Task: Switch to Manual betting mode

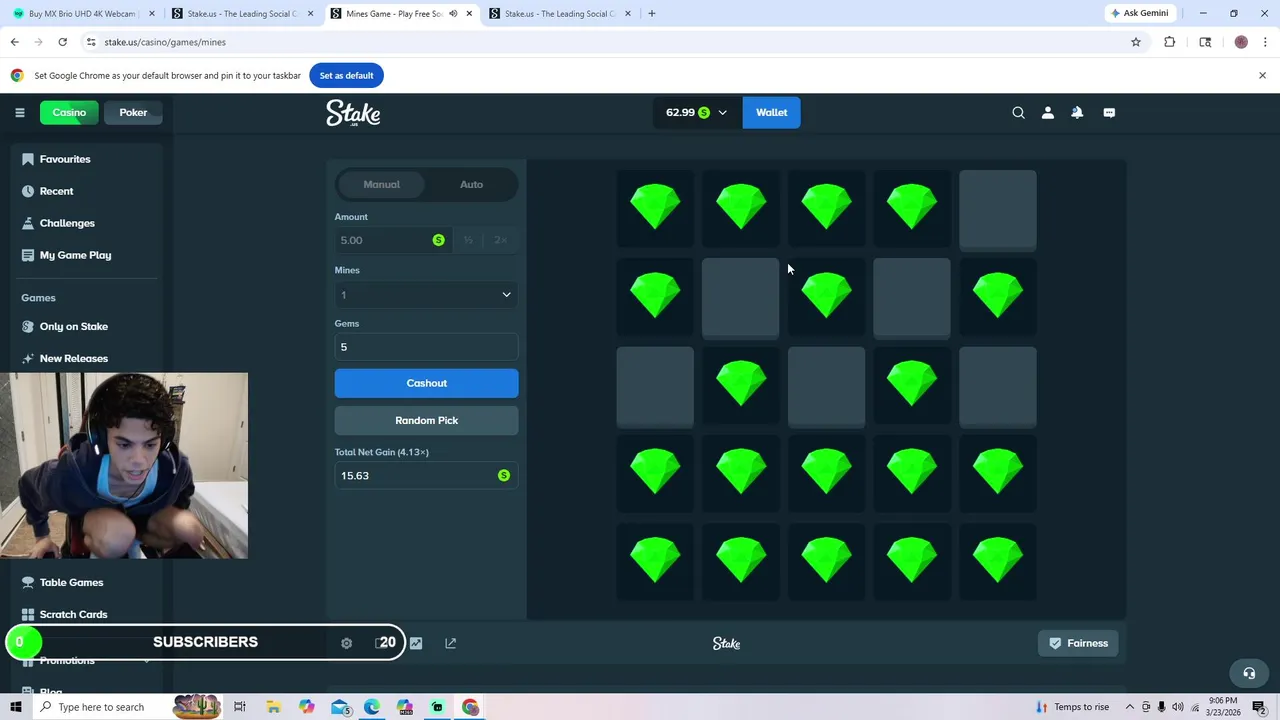Action: 381,184
